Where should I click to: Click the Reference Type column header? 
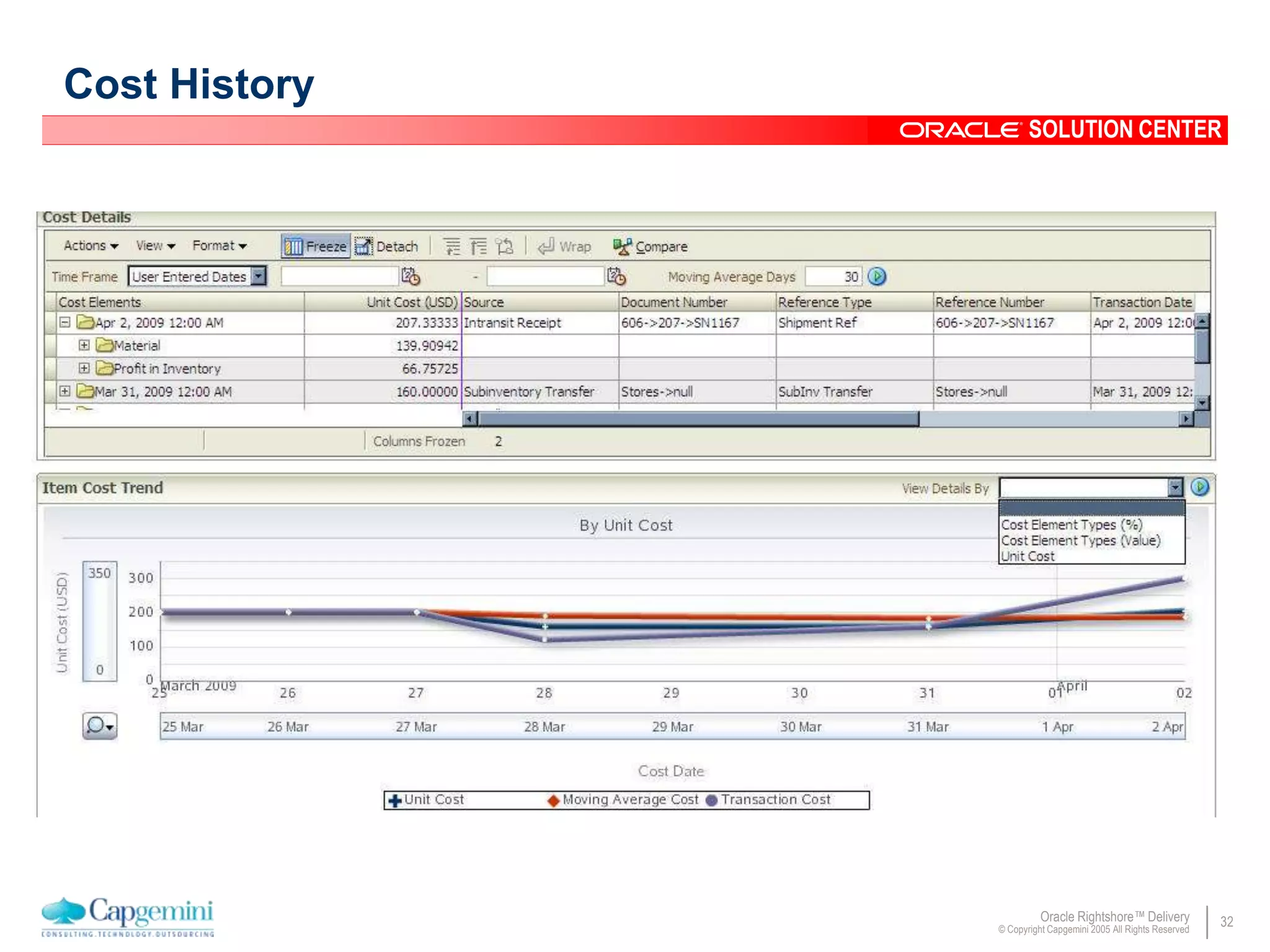point(855,302)
